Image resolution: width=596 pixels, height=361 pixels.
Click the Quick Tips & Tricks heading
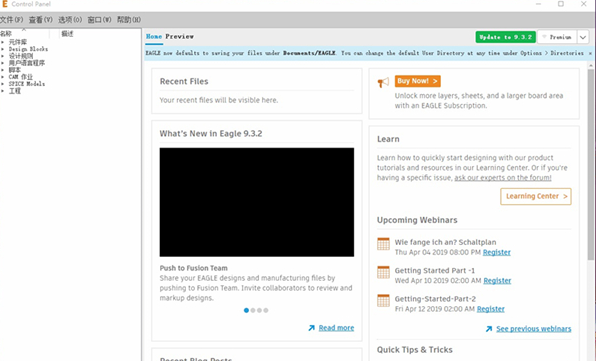pos(415,350)
